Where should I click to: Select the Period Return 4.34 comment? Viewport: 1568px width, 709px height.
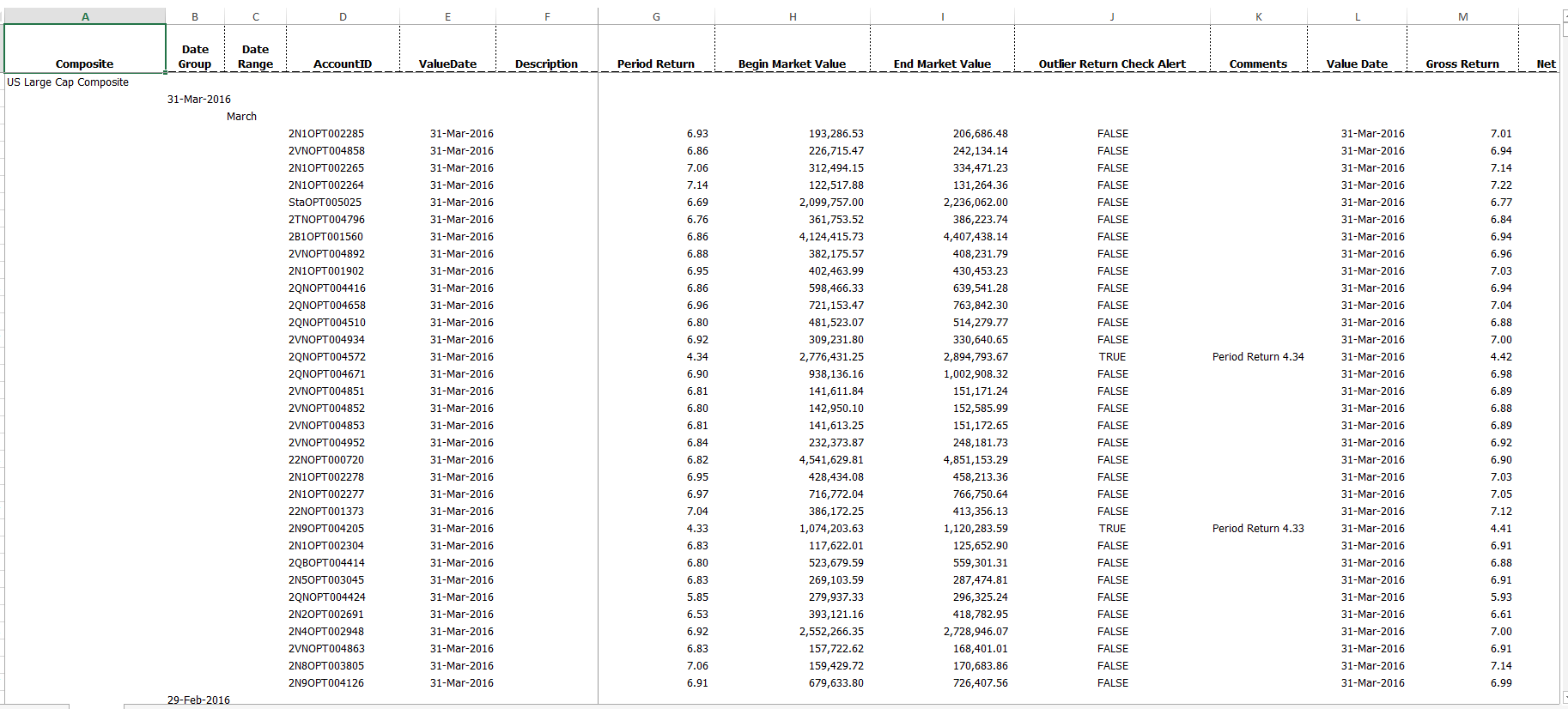pos(1257,357)
